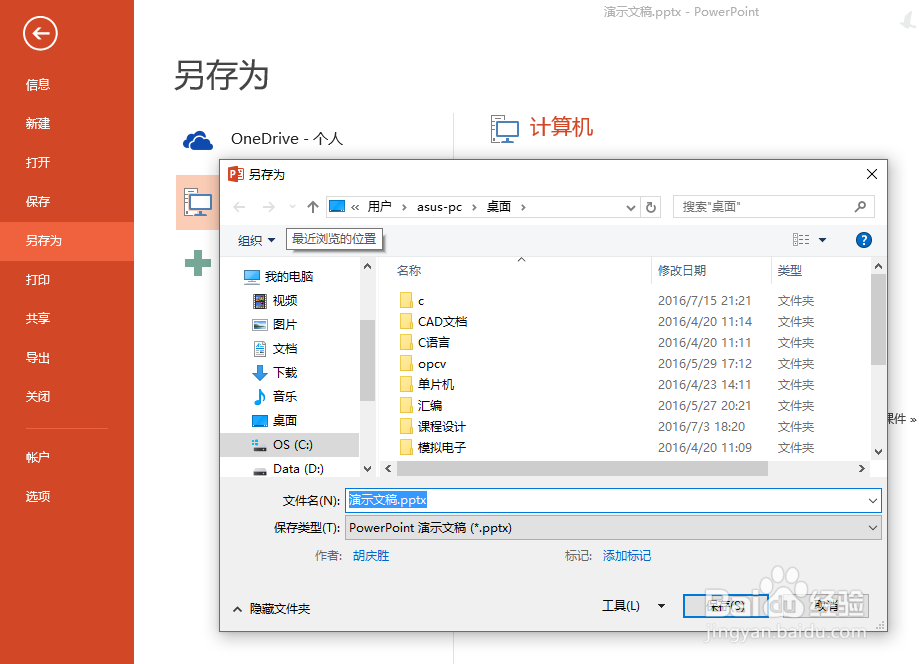Open the 组织 dropdown menu
Screen dimensions: 919x664
[x=256, y=240]
